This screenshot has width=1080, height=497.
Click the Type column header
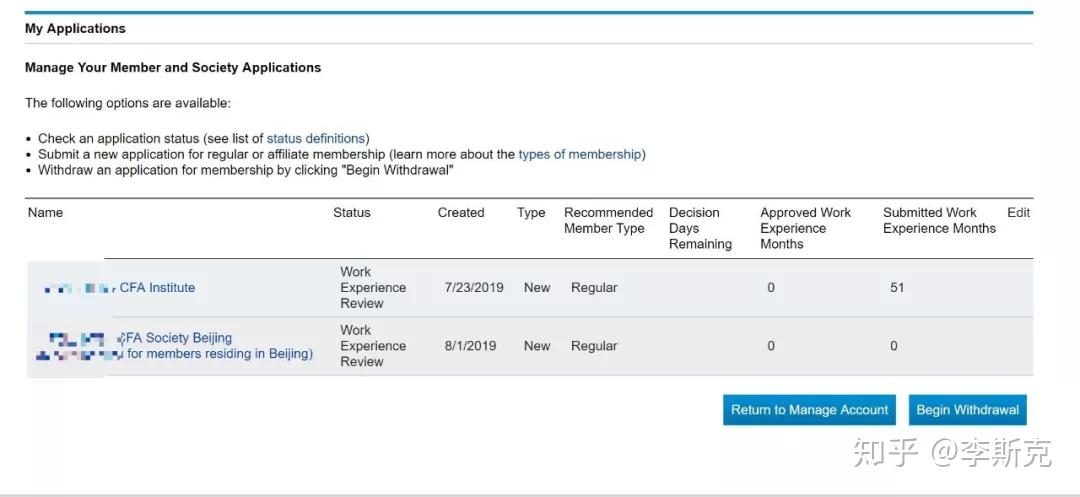point(531,213)
